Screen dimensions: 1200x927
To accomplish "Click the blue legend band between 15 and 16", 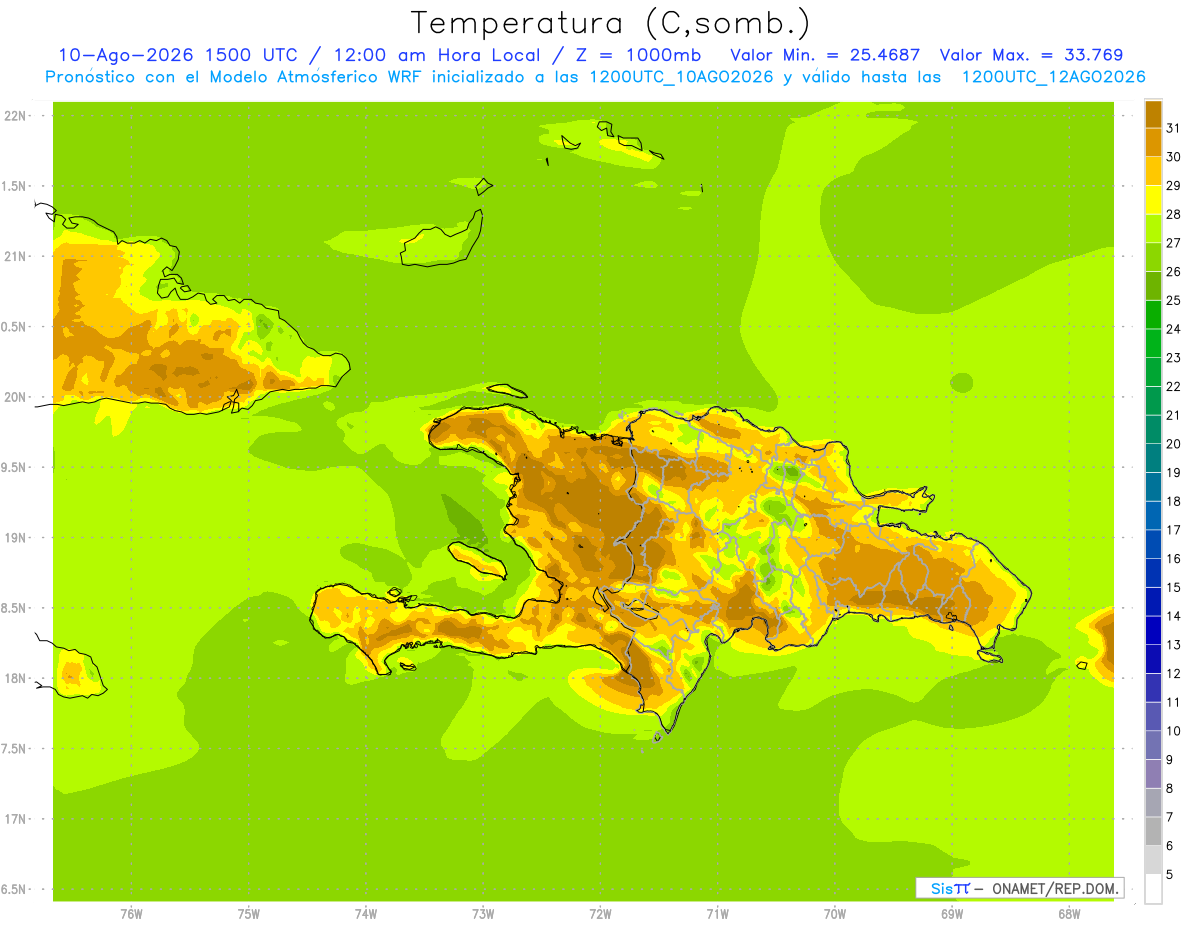I will pos(1153,573).
